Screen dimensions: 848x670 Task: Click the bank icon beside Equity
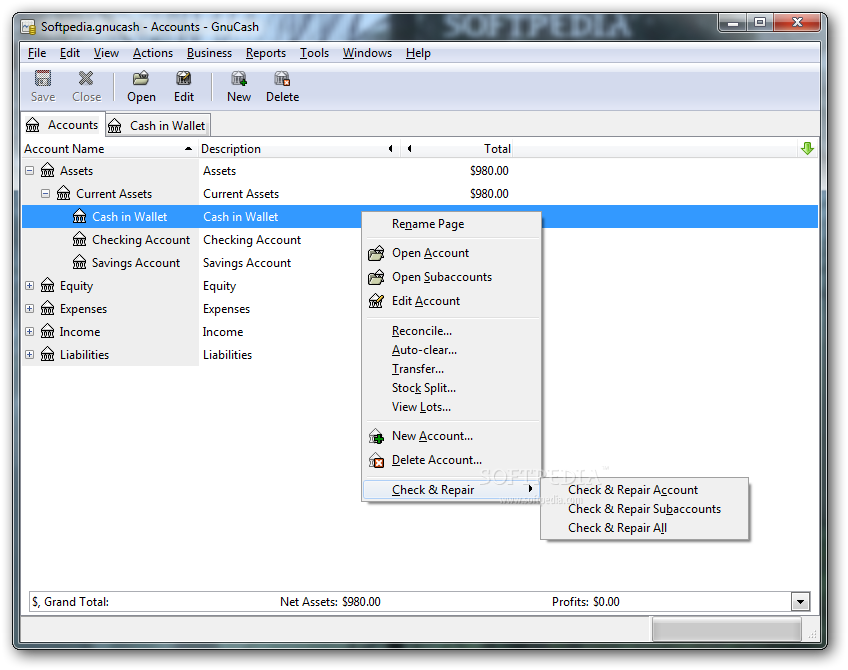tap(48, 285)
